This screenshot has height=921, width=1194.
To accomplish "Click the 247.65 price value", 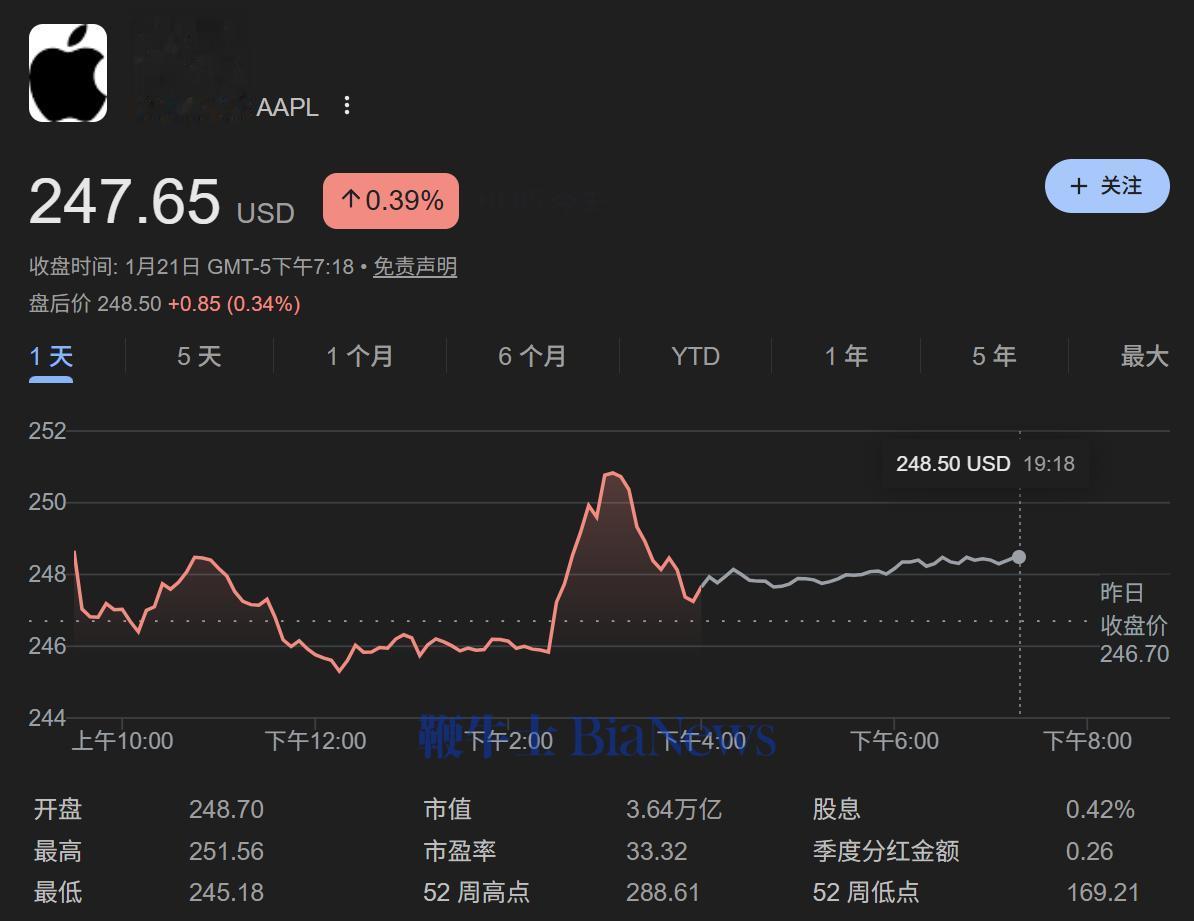I will (124, 202).
